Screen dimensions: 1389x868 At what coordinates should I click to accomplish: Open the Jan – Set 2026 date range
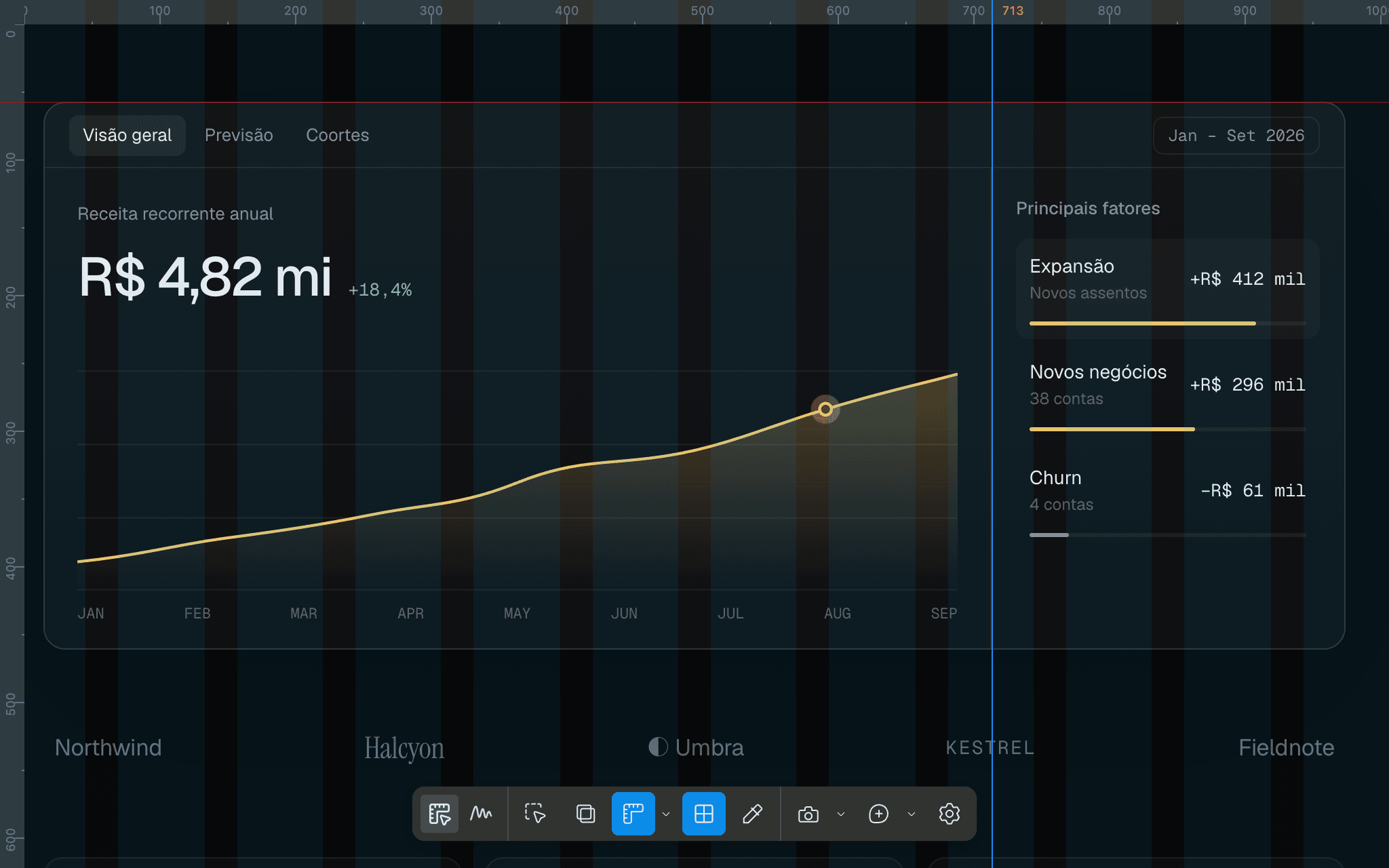pyautogui.click(x=1236, y=136)
